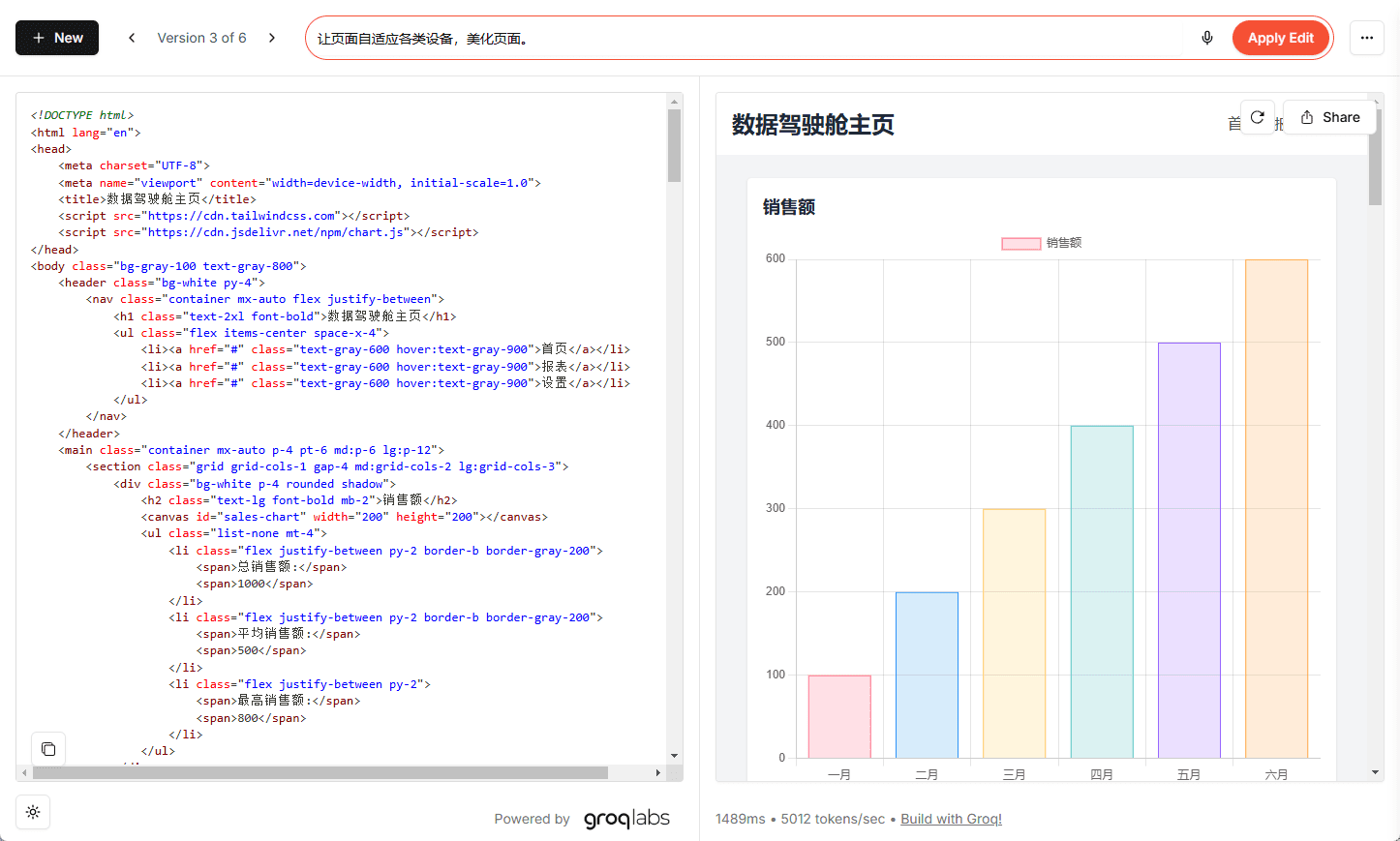The image size is (1400, 841).
Task: Click the Version 3 of 6 label
Action: click(201, 38)
